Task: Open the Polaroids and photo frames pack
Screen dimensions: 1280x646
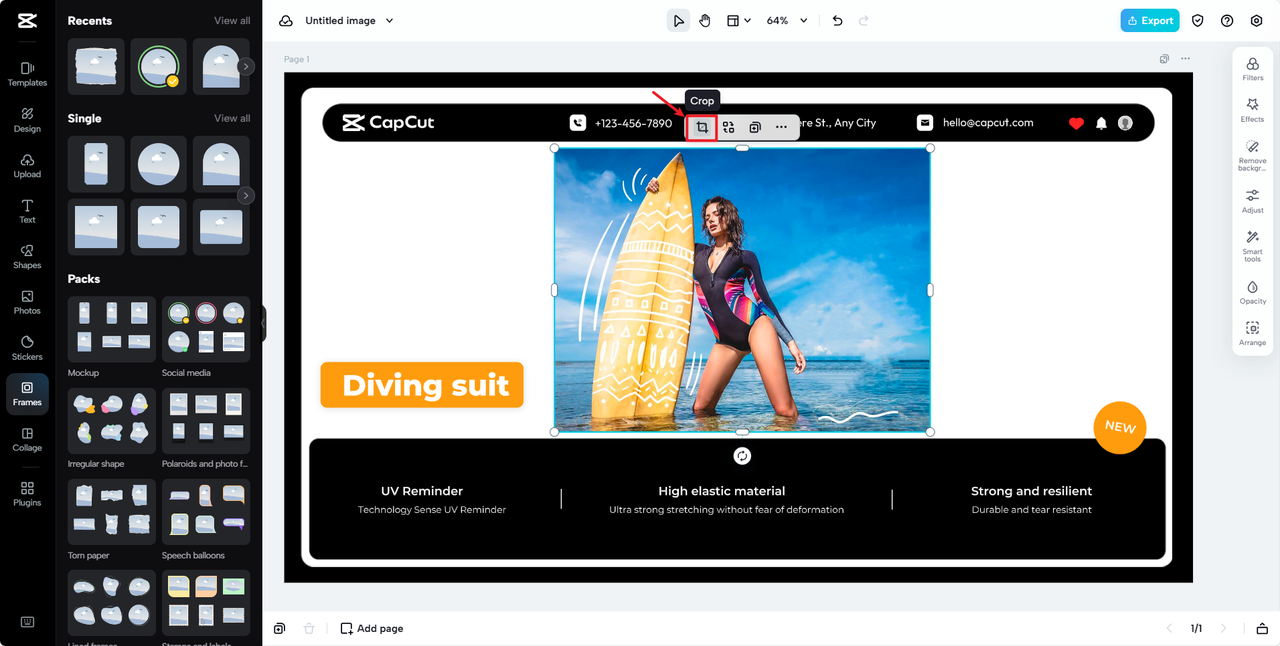Action: click(x=206, y=421)
